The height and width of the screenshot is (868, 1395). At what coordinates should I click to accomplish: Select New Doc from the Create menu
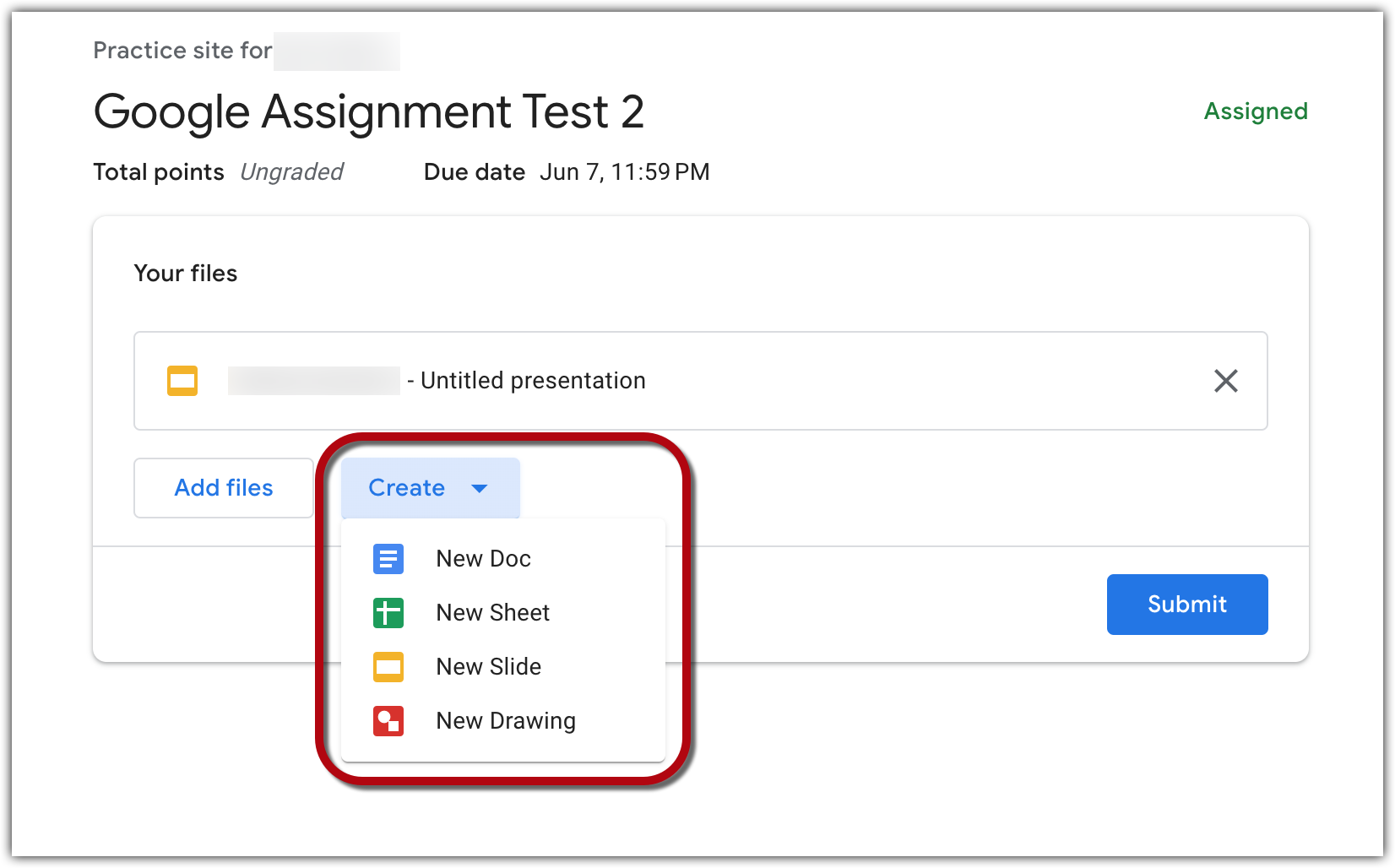pos(483,558)
